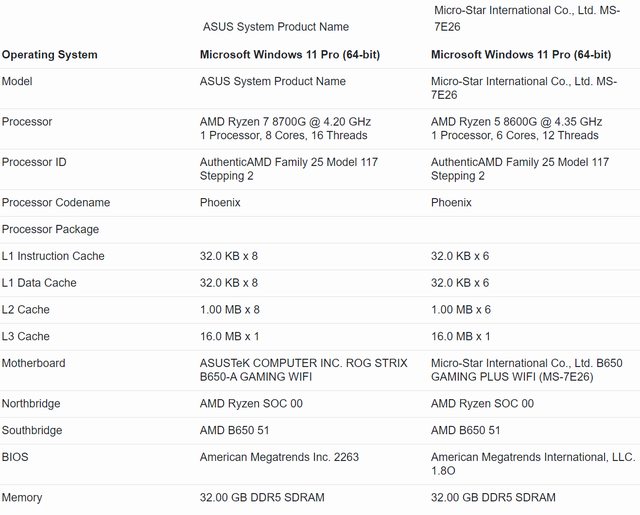Click the Motherboard row label
Screen dimensions: 640x515
click(x=34, y=364)
